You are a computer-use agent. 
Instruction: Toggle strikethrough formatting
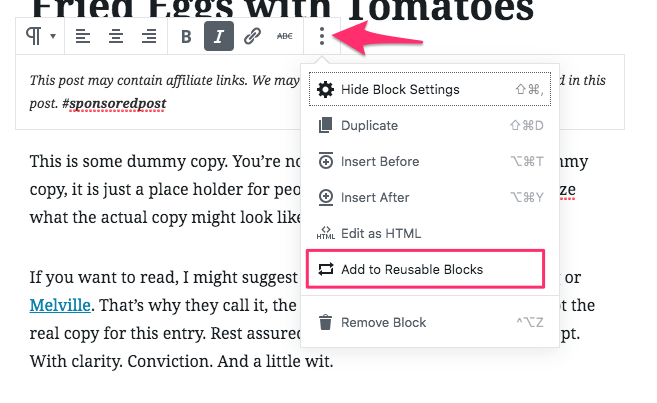285,36
